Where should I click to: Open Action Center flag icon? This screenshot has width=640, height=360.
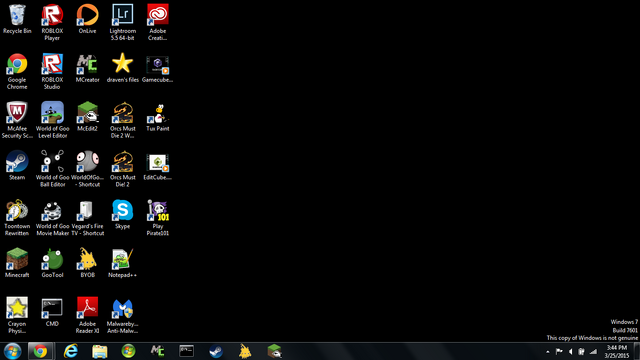click(x=559, y=351)
